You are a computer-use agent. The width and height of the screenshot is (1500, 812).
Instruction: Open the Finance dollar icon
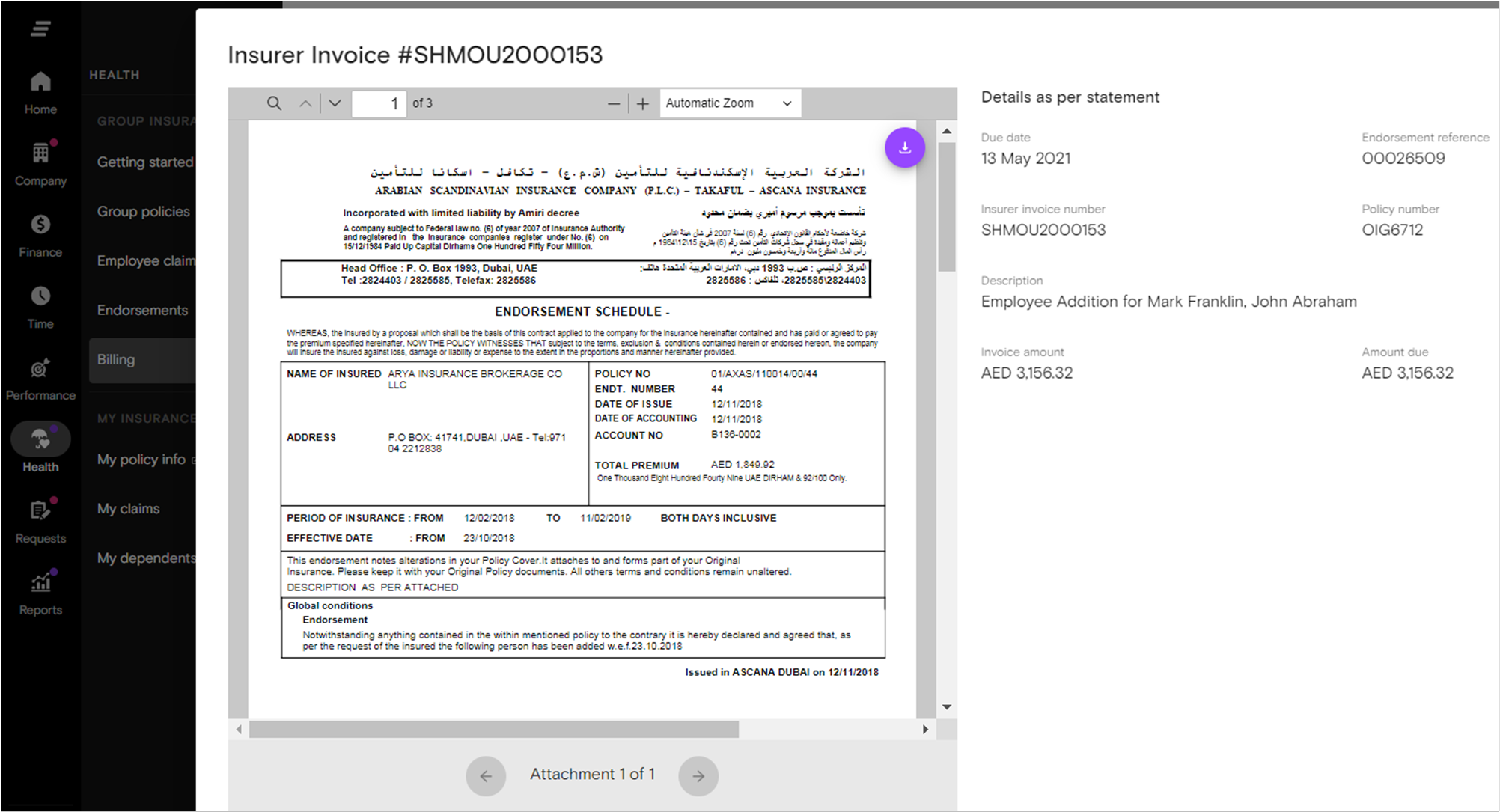tap(40, 225)
